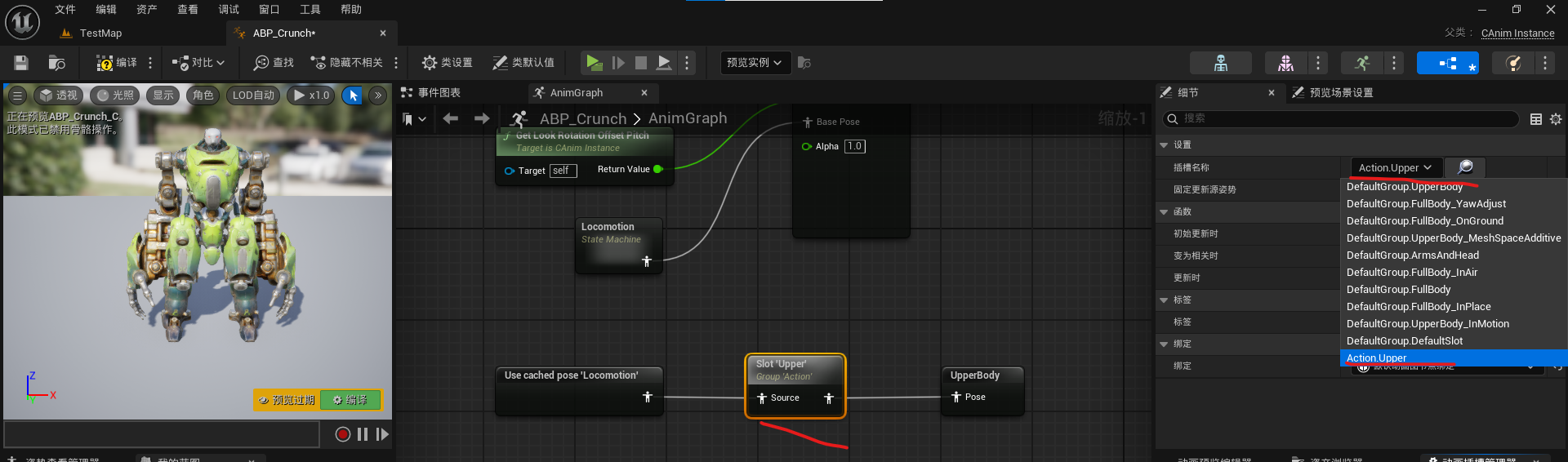Toggle 隐藏不相关 hide unrelated nodes
The image size is (1568, 462).
(x=346, y=63)
